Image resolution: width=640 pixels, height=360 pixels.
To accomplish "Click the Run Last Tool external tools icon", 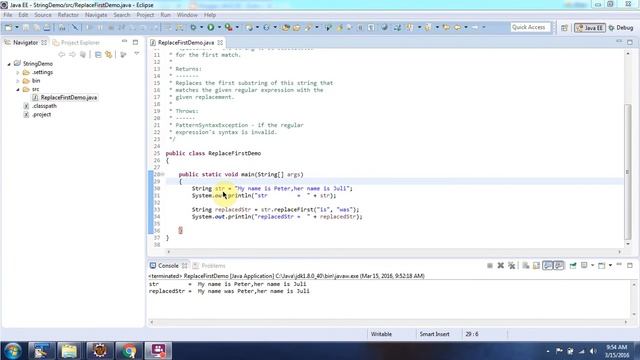I will tap(229, 27).
